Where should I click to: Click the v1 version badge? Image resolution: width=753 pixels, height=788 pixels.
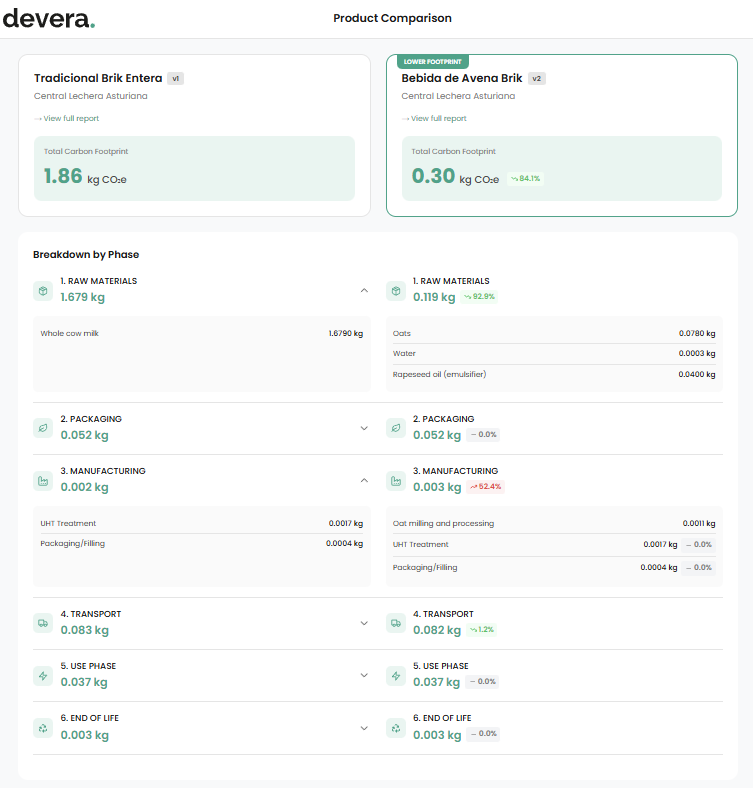[x=175, y=78]
